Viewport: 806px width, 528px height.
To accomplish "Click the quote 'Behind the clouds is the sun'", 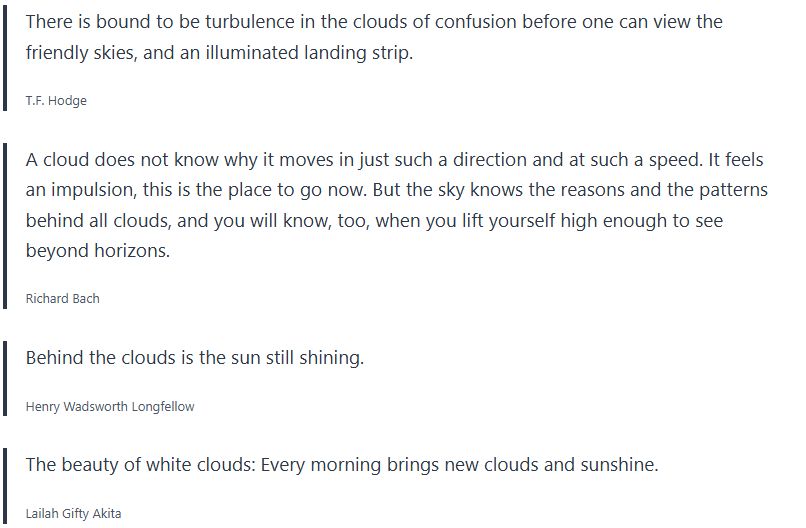I will tap(194, 358).
